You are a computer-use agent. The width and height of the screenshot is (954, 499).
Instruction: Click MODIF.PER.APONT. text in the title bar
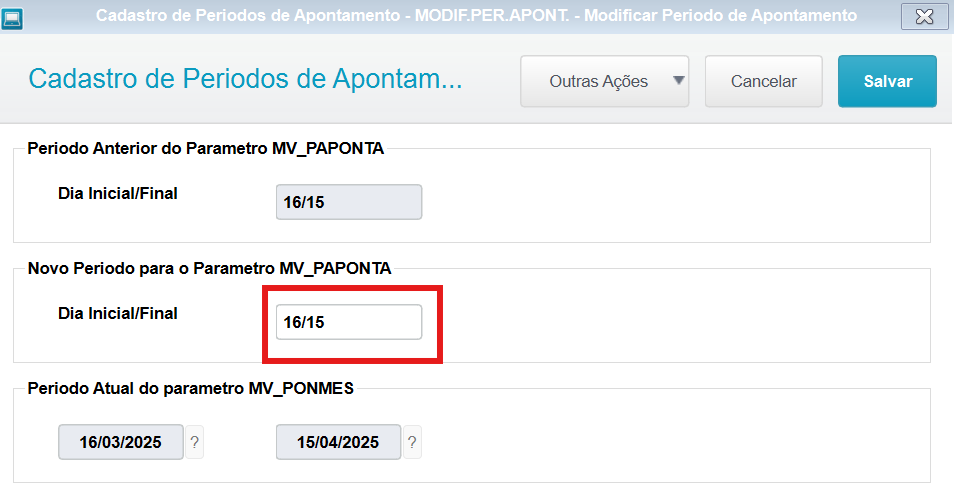492,15
